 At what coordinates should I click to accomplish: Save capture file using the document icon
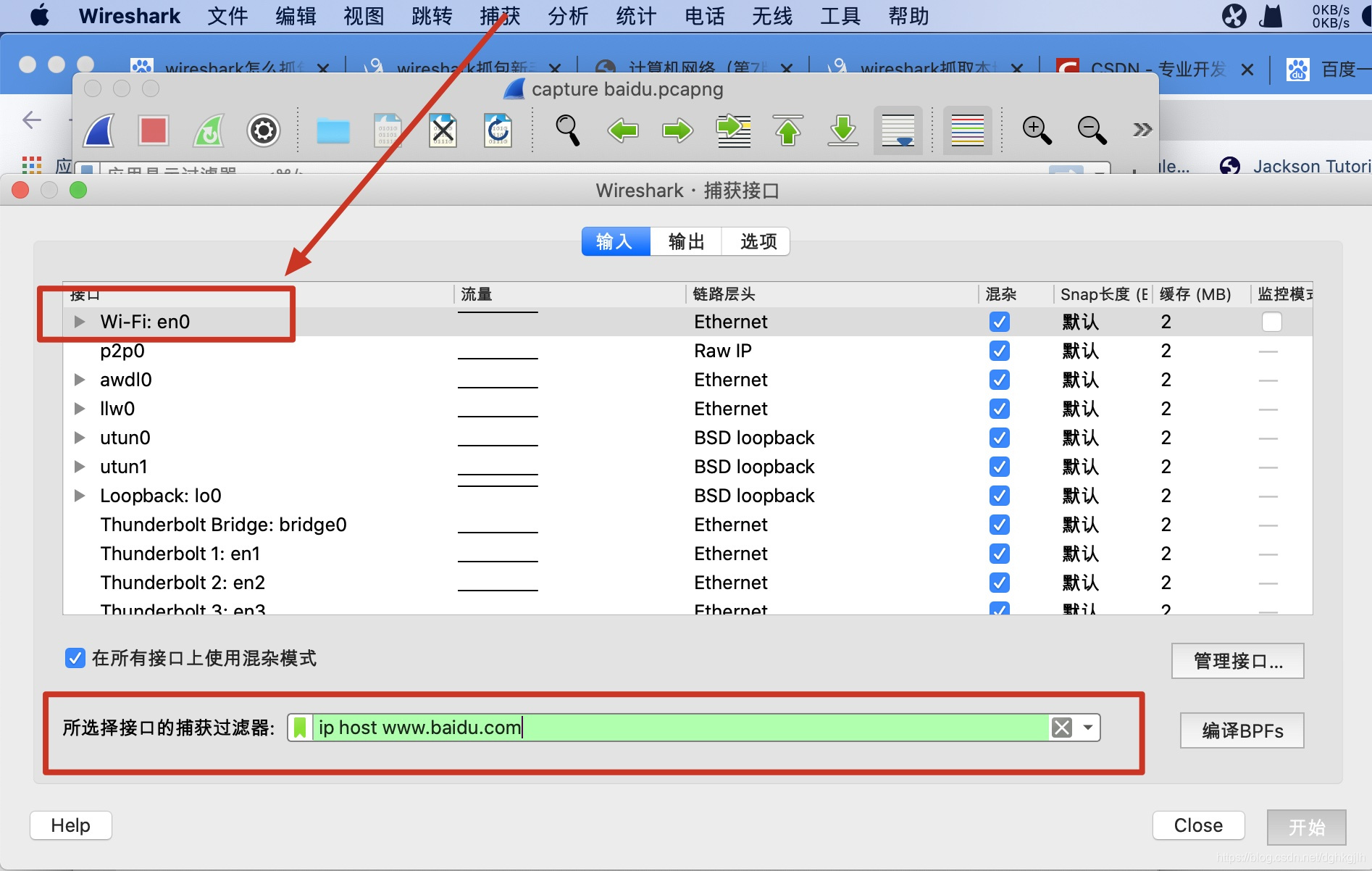pos(388,131)
